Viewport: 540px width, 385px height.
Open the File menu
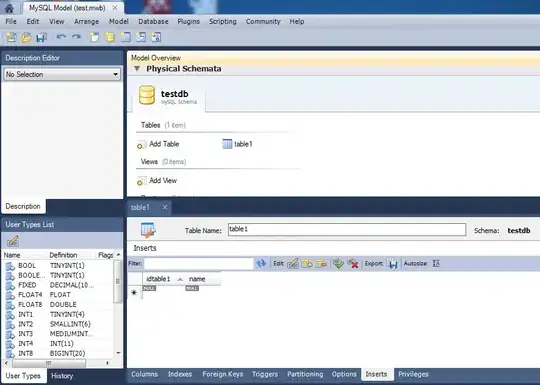coord(11,21)
